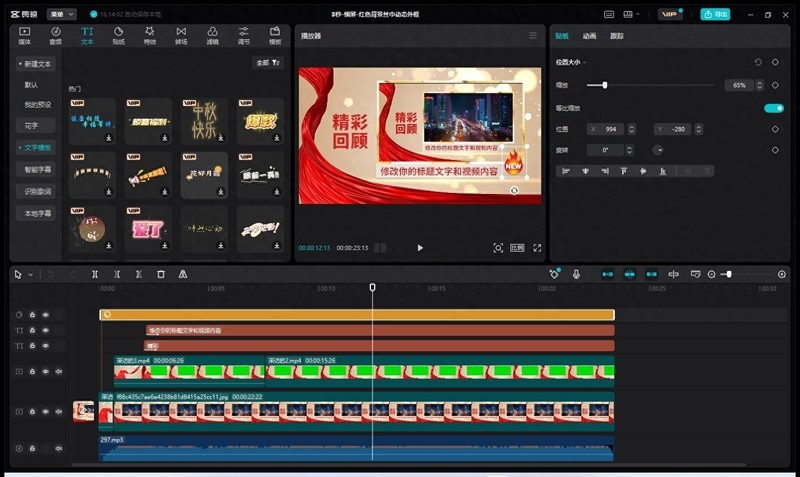Expand the 新建文本 sidebar section
This screenshot has height=477, width=800.
click(x=36, y=64)
